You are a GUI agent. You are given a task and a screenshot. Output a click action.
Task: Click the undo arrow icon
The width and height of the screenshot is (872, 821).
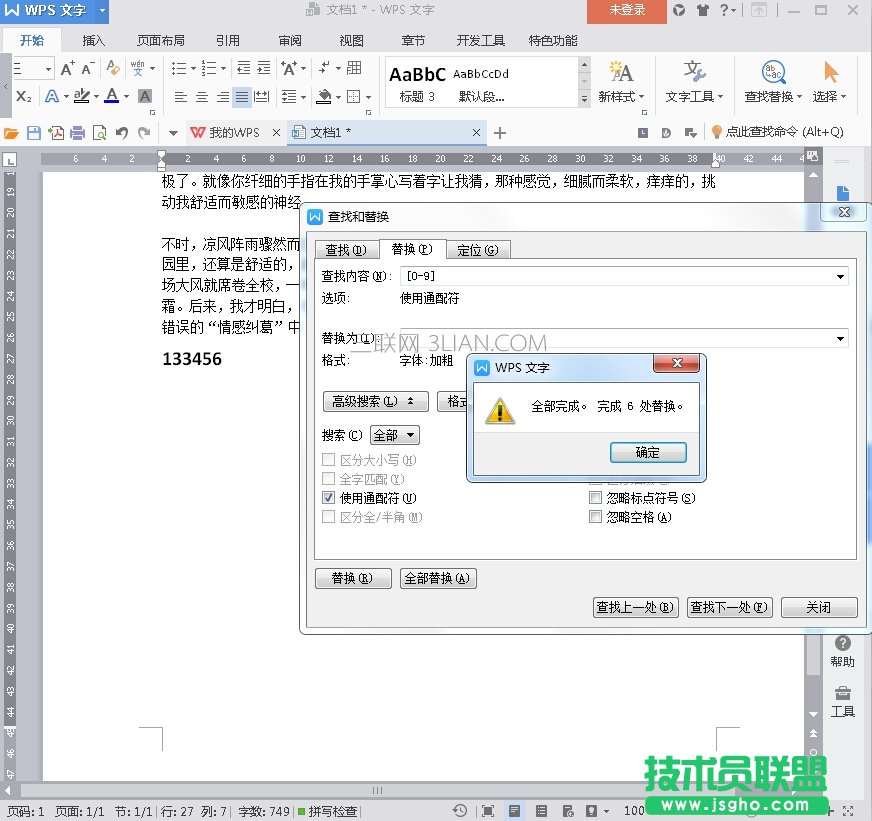click(122, 133)
